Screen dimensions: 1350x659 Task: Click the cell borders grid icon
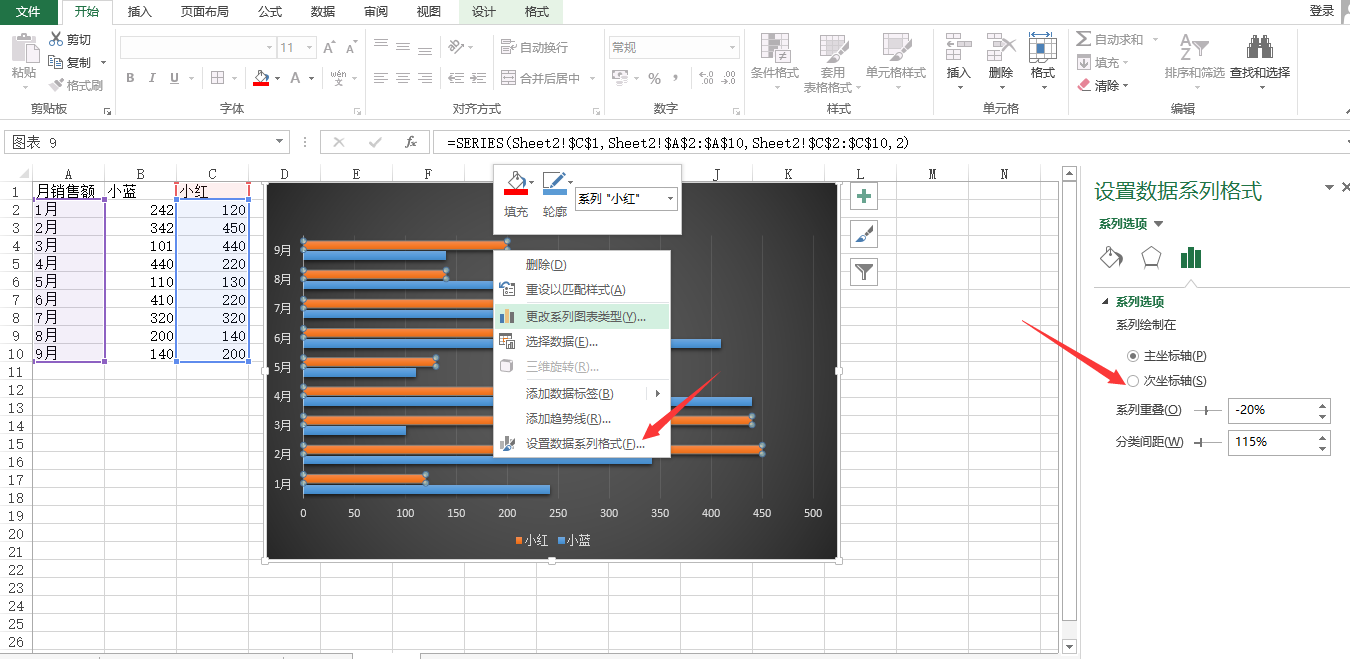[219, 78]
